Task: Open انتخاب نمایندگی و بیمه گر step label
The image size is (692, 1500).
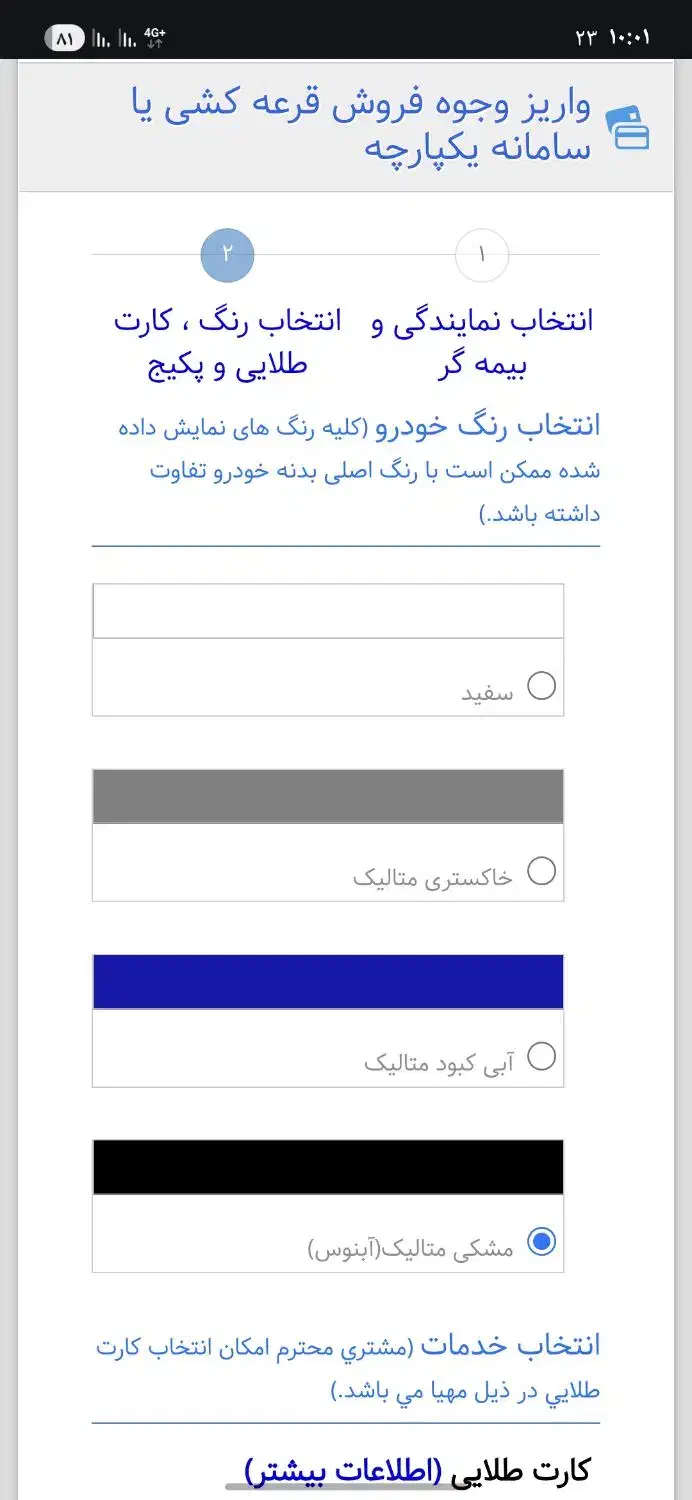Action: coord(482,342)
